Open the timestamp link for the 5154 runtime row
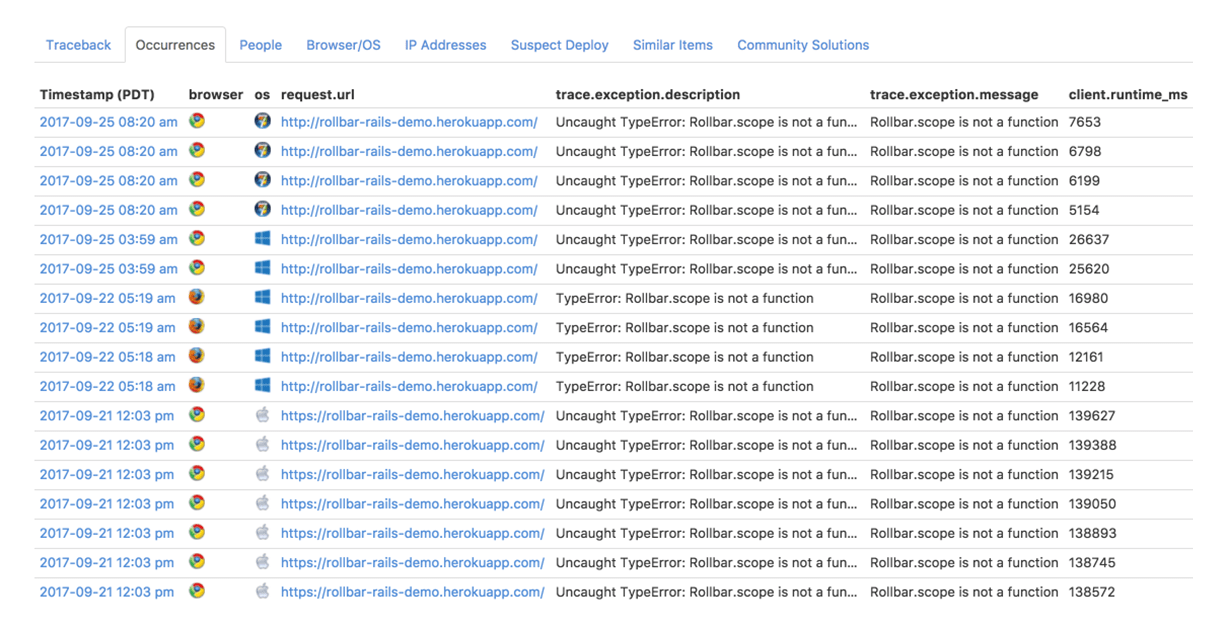This screenshot has height=628, width=1228. pos(108,210)
